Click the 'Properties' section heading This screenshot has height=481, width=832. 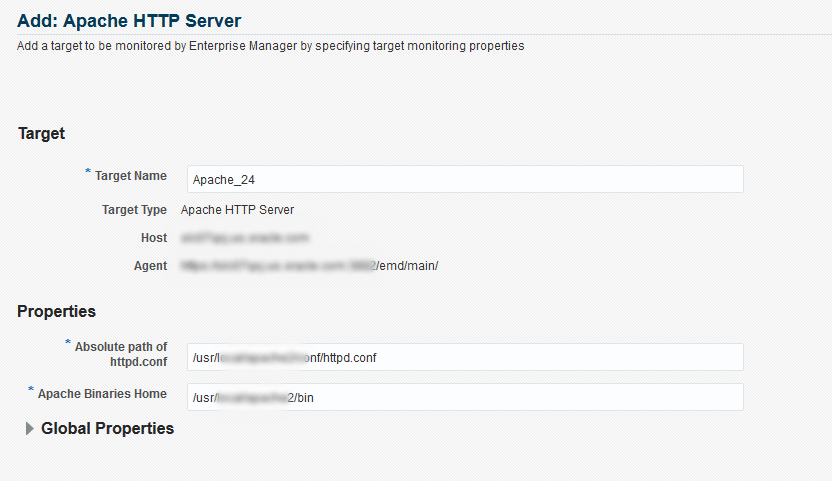click(x=56, y=311)
